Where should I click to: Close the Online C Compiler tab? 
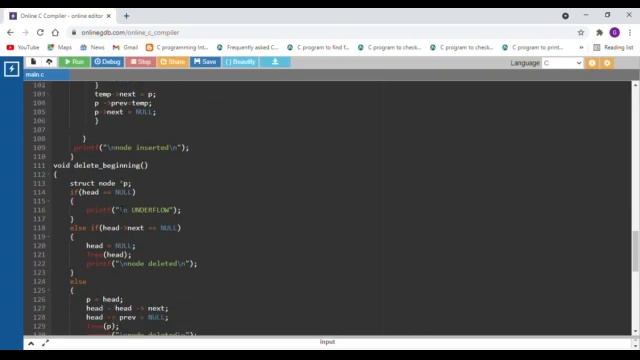[x=109, y=16]
